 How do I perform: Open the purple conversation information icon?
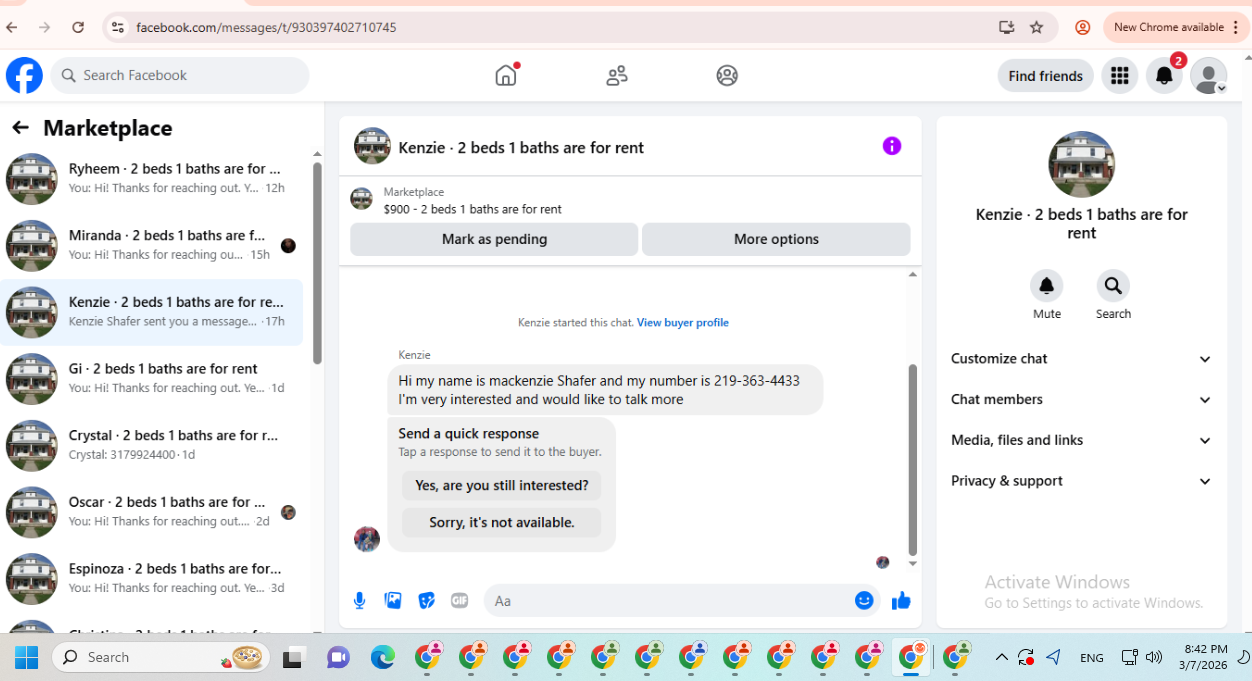[892, 146]
